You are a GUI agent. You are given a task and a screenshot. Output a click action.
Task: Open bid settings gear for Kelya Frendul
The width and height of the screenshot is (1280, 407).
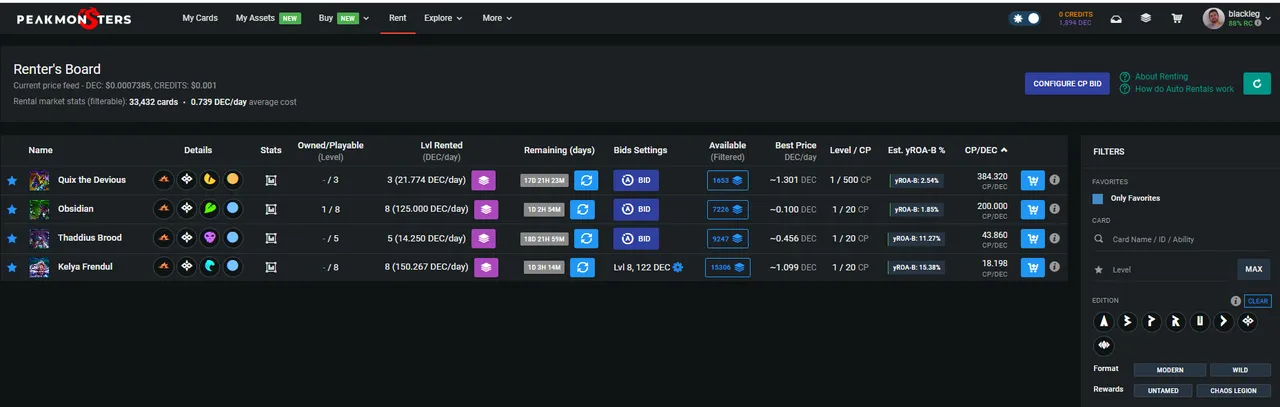click(678, 267)
